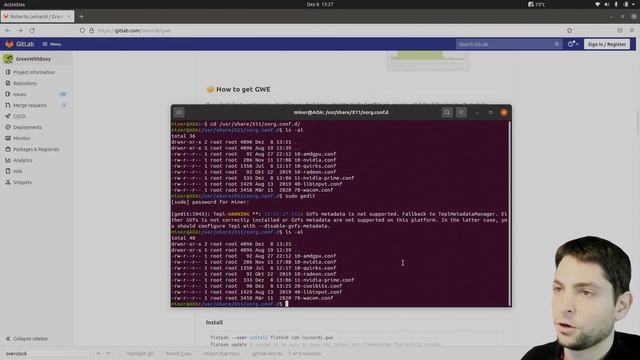Collapse the GitLab sidebar
Viewport: 640px width, 360px height.
[27, 339]
